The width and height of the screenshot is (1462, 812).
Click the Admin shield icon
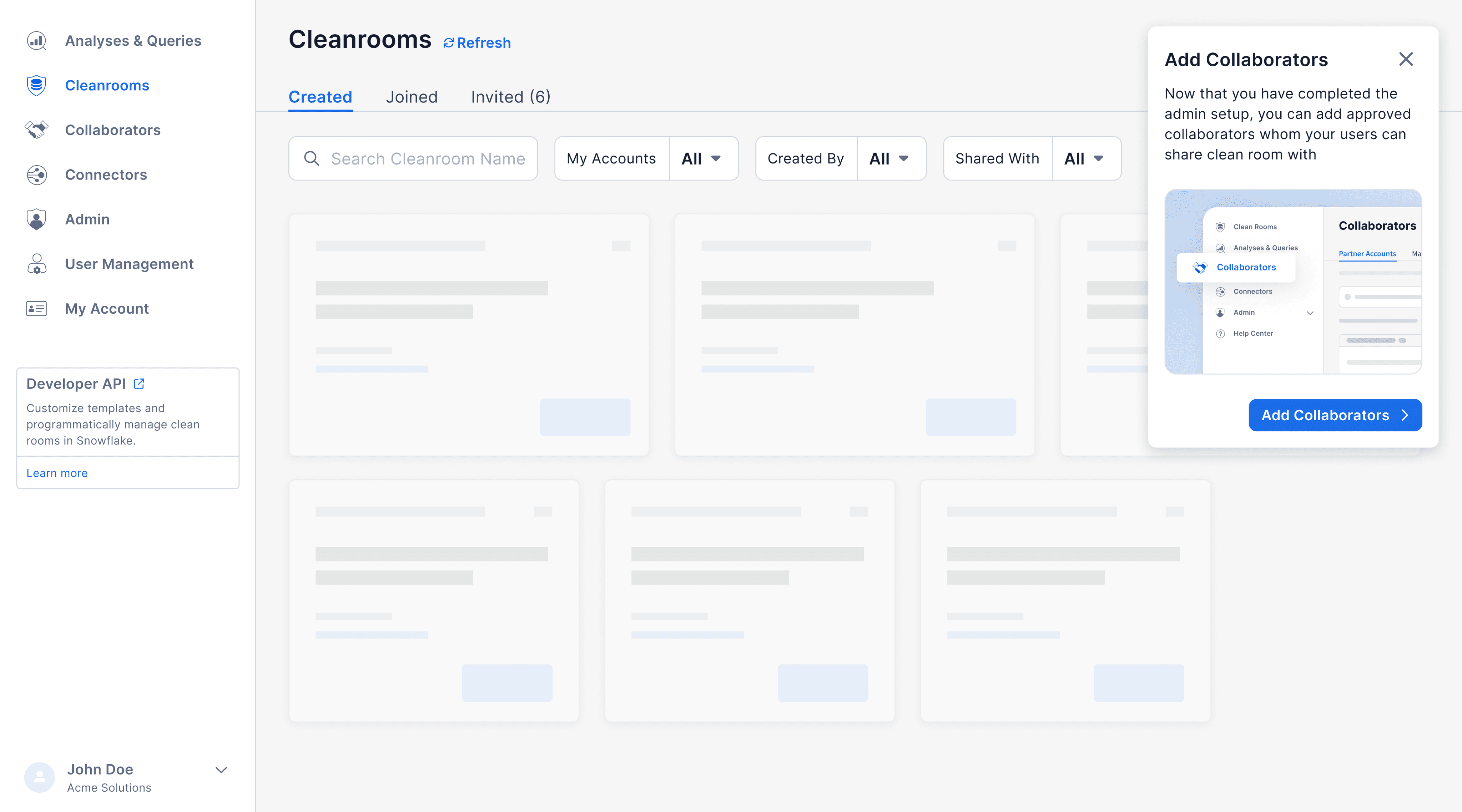pyautogui.click(x=36, y=219)
